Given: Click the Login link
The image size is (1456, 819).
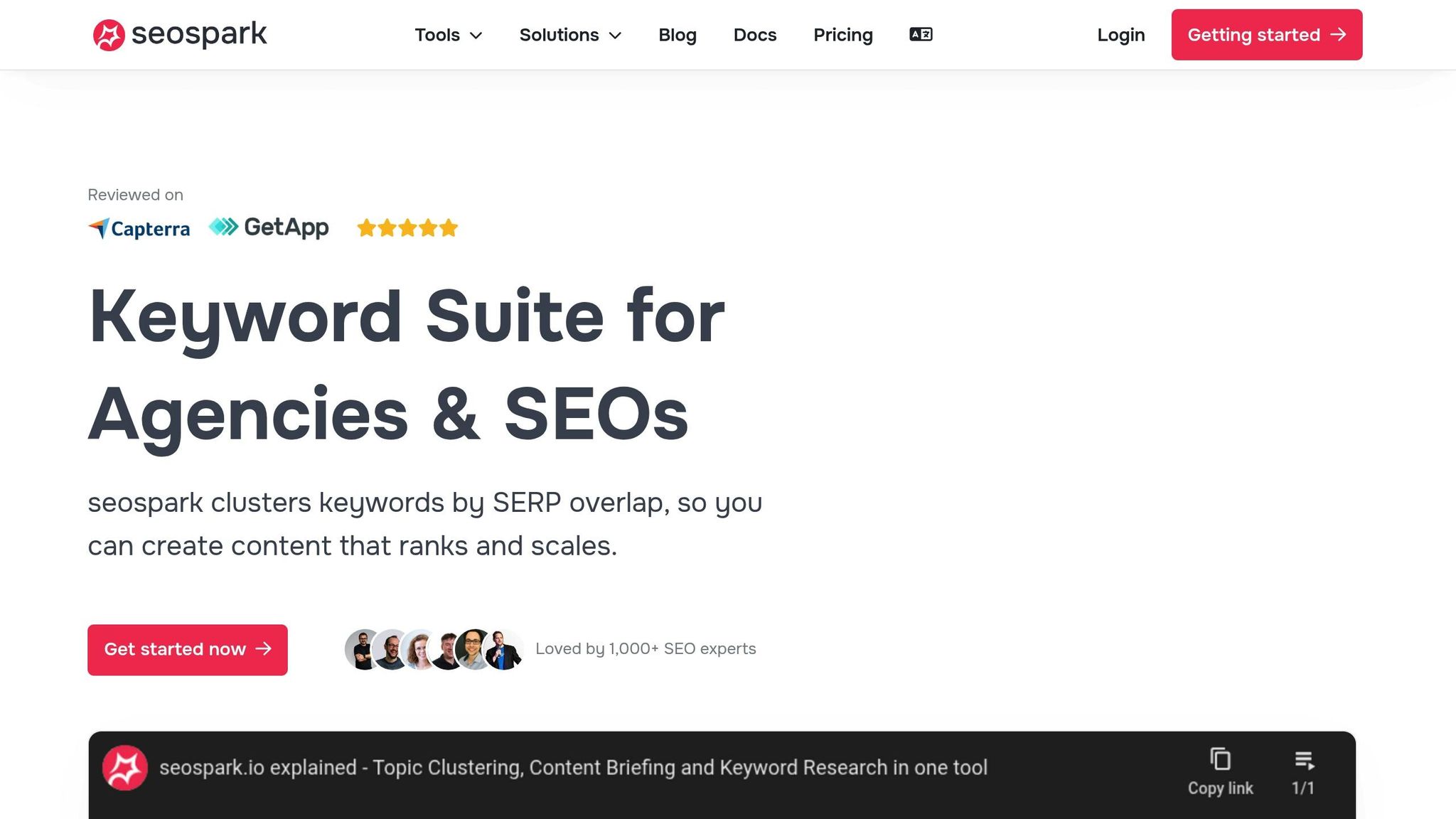Looking at the screenshot, I should (x=1120, y=34).
